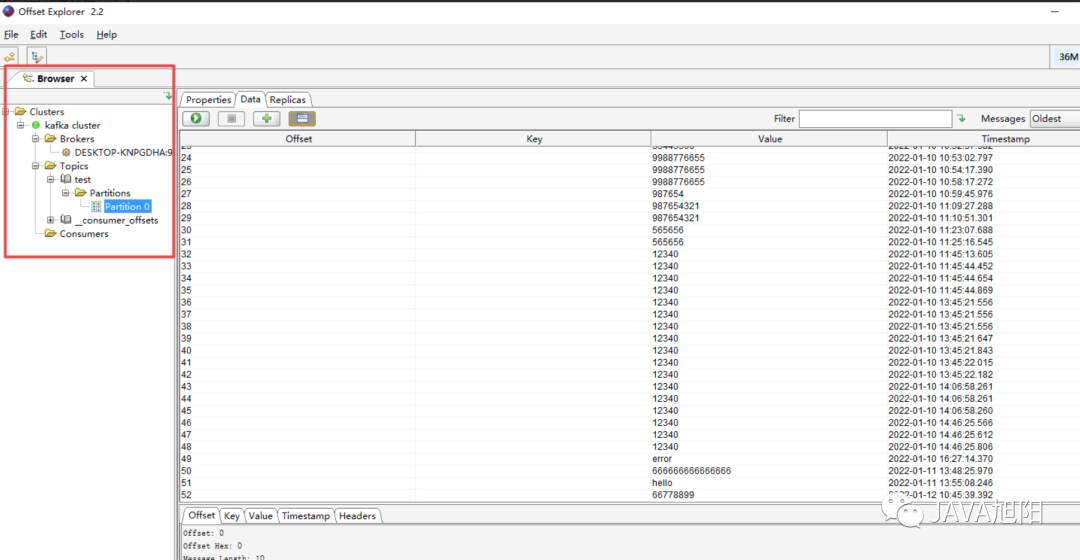The image size is (1080, 560).
Task: Click the Consumers folder icon
Action: tap(50, 234)
